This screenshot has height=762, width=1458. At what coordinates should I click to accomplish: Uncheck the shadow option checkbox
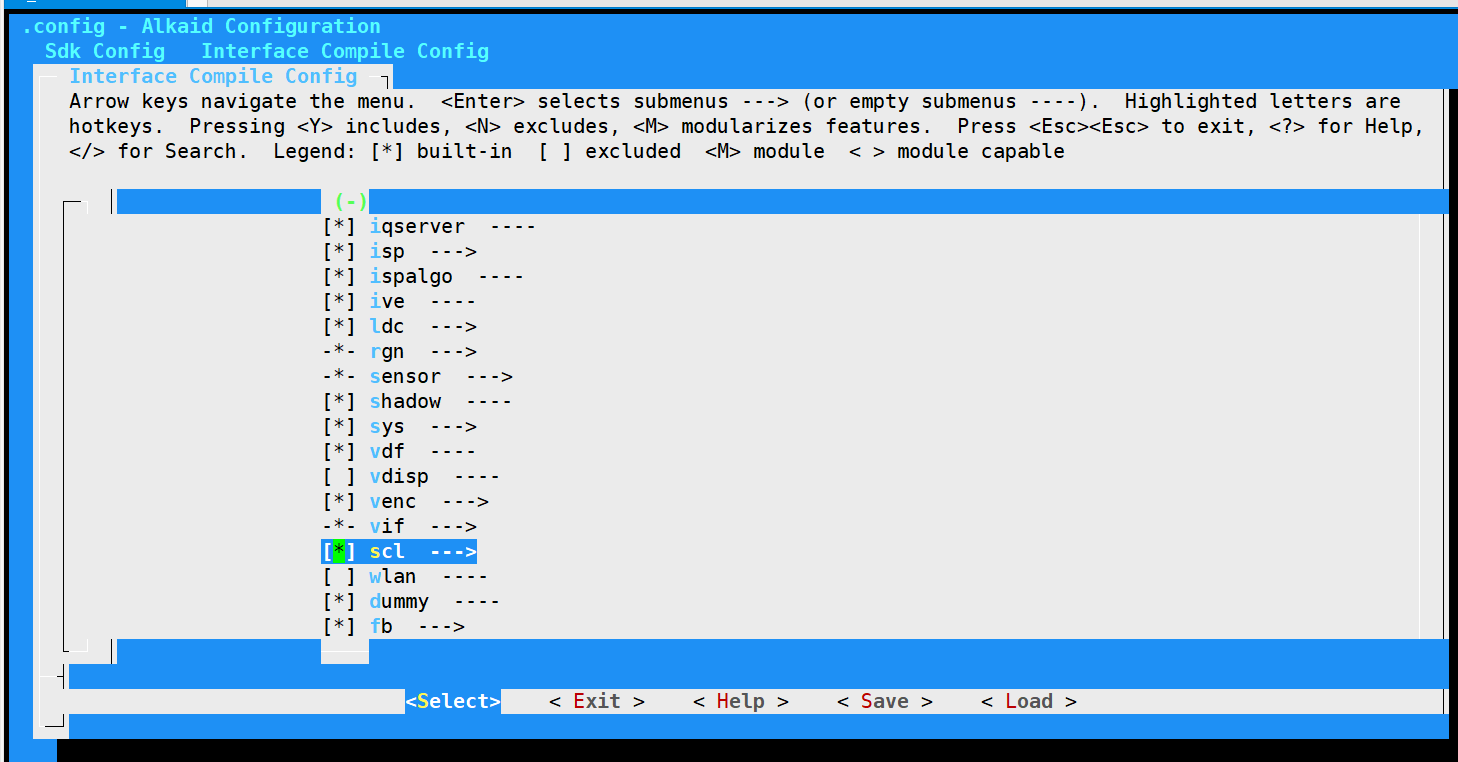click(339, 402)
